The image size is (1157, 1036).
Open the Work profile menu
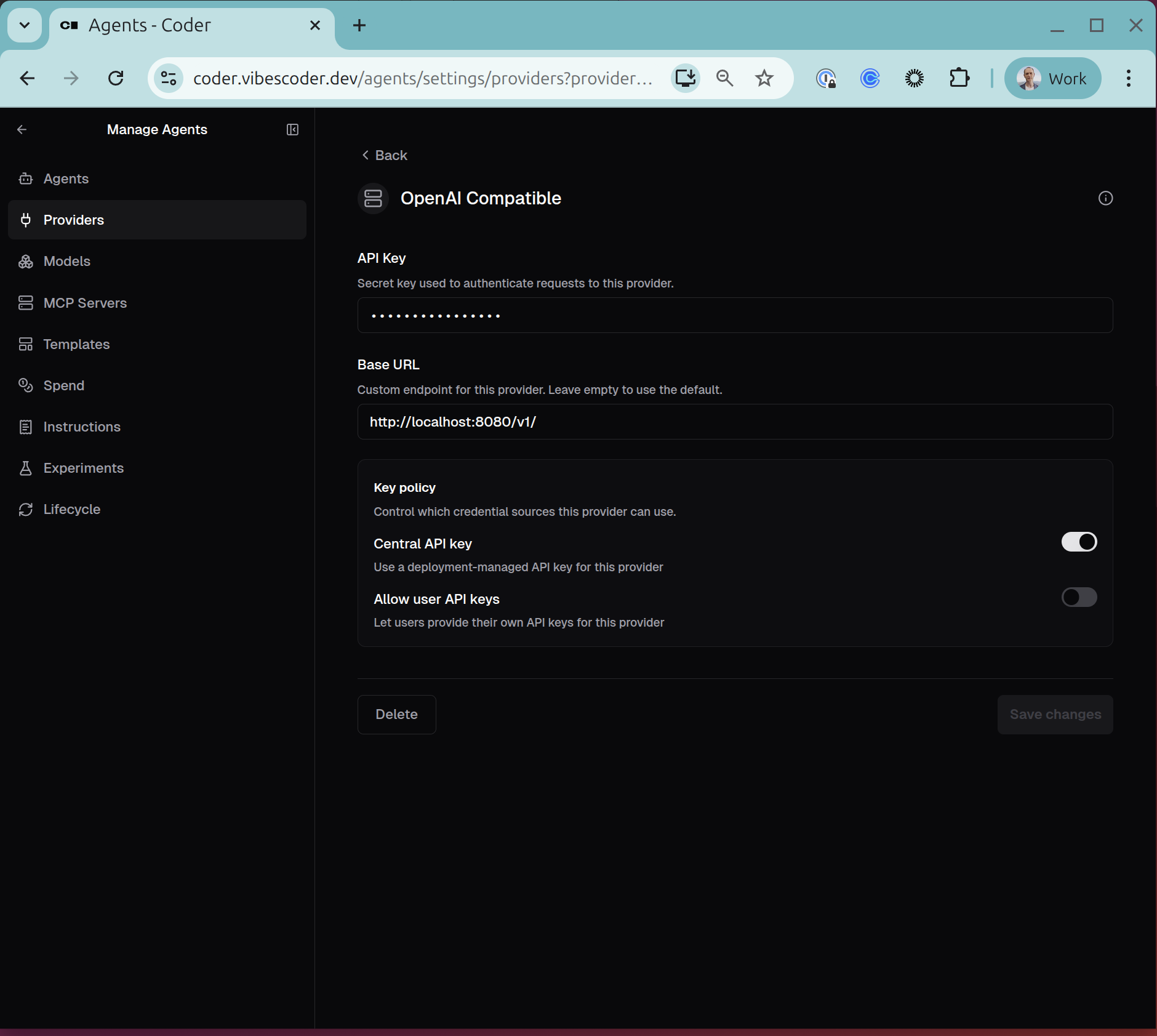click(1053, 78)
